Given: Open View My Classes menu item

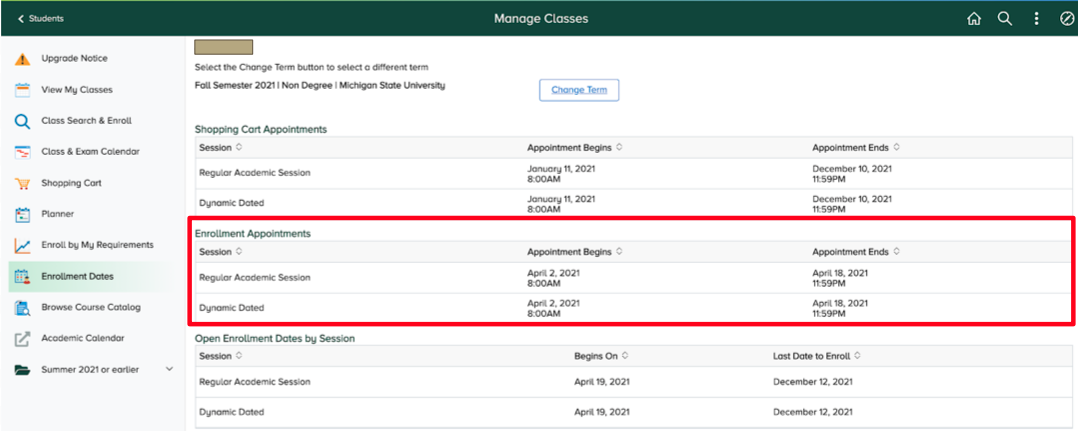Looking at the screenshot, I should point(76,90).
